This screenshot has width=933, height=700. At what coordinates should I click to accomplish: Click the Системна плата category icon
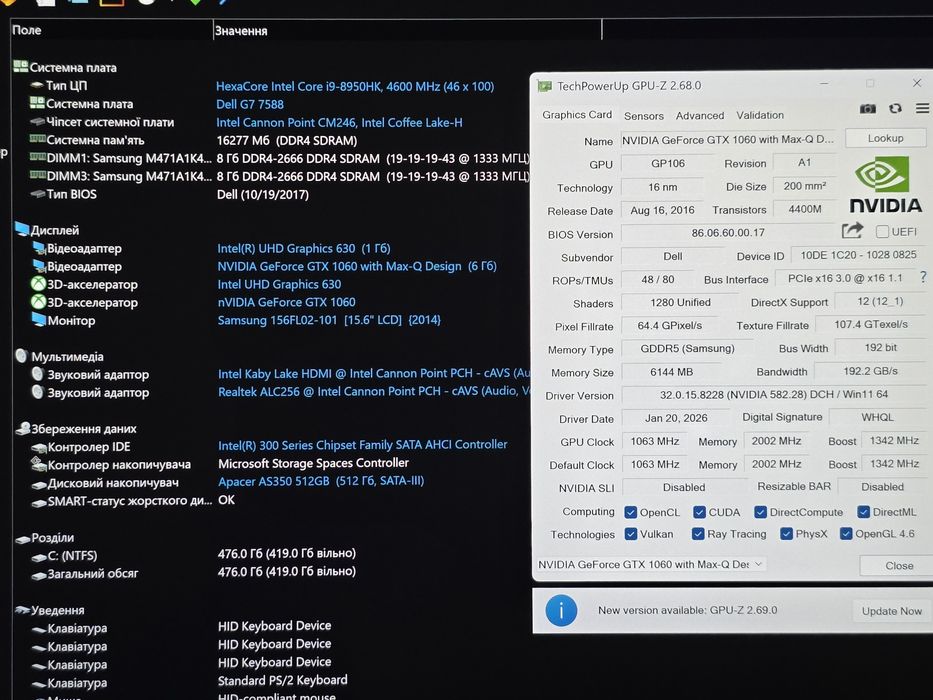tap(21, 66)
